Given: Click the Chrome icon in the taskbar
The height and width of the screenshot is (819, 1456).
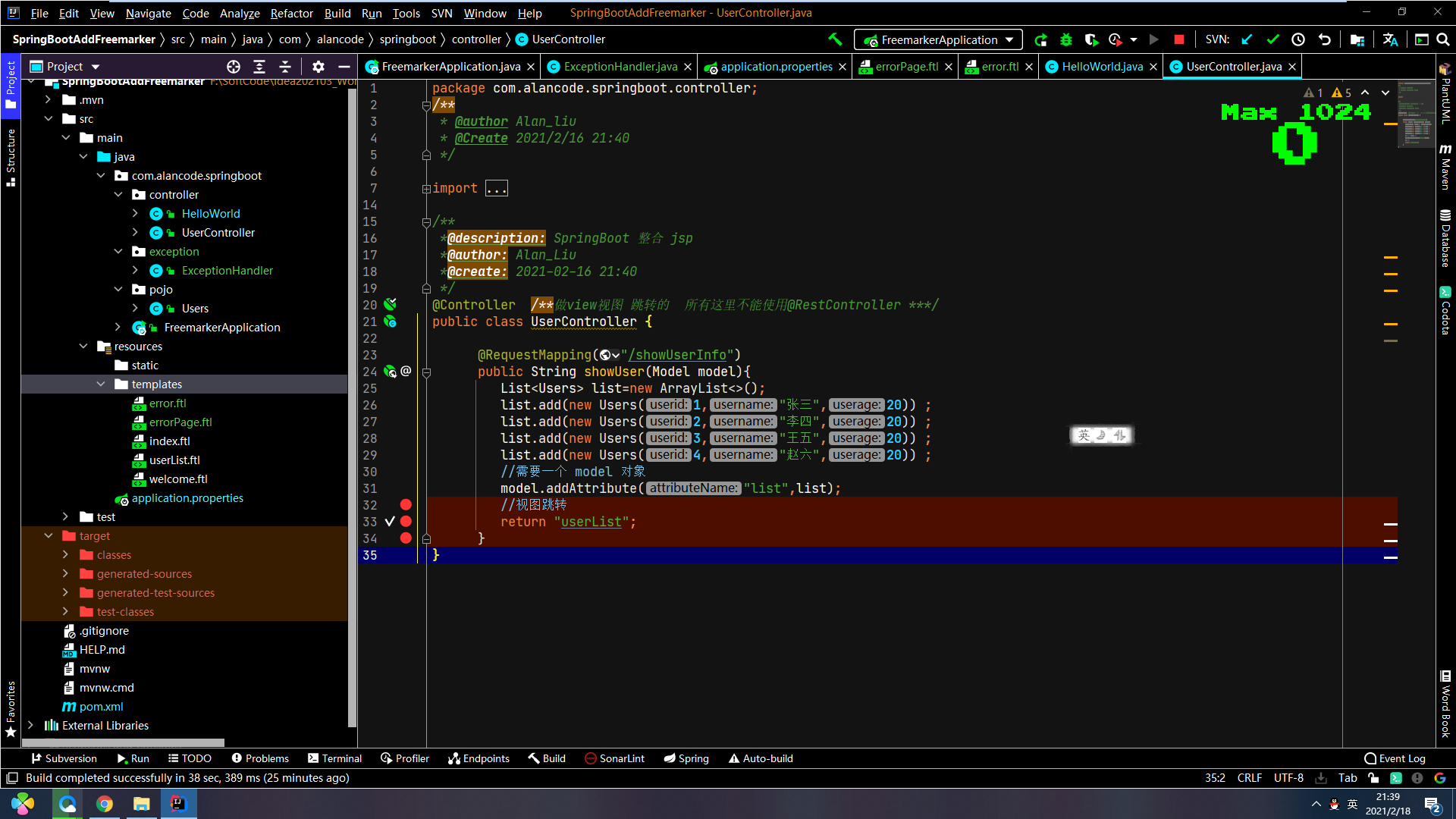Looking at the screenshot, I should point(105,804).
